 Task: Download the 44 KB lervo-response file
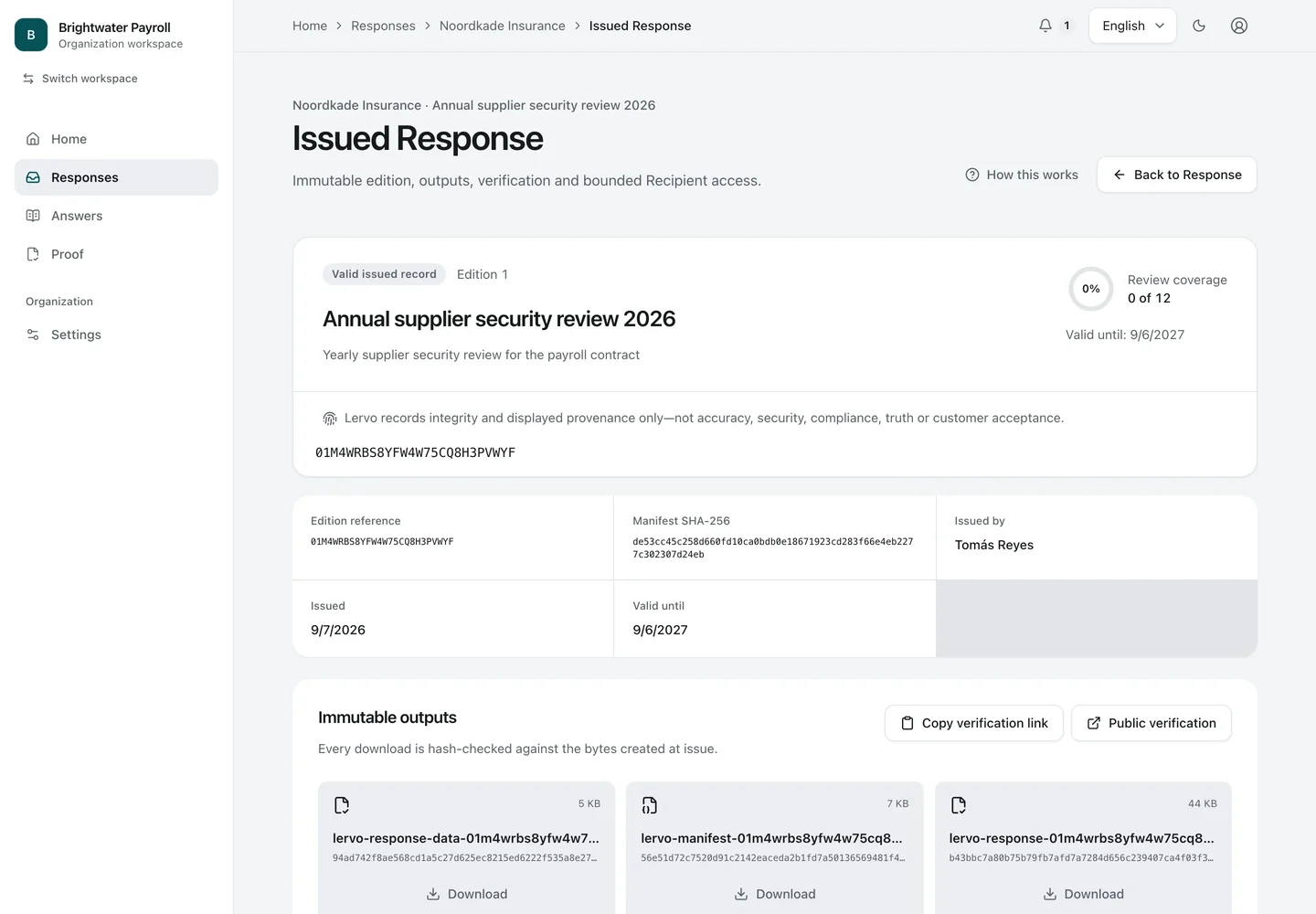coord(1084,894)
